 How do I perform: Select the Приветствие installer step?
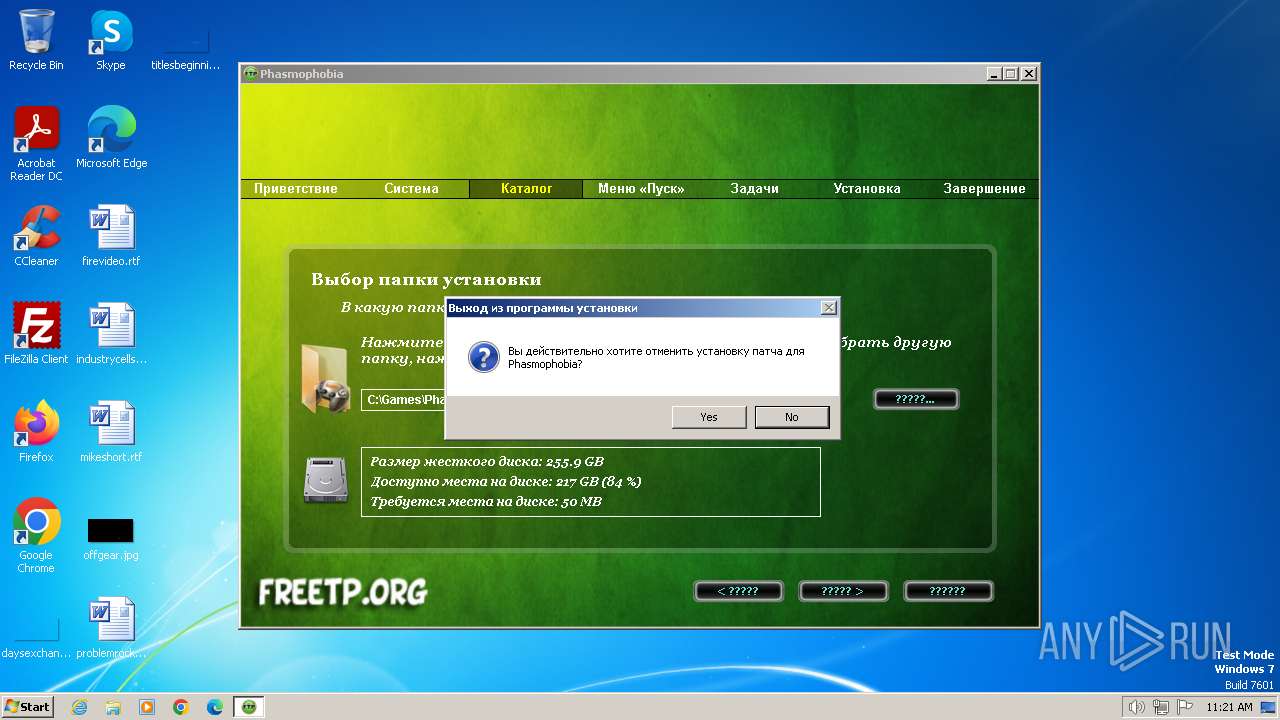click(x=296, y=189)
